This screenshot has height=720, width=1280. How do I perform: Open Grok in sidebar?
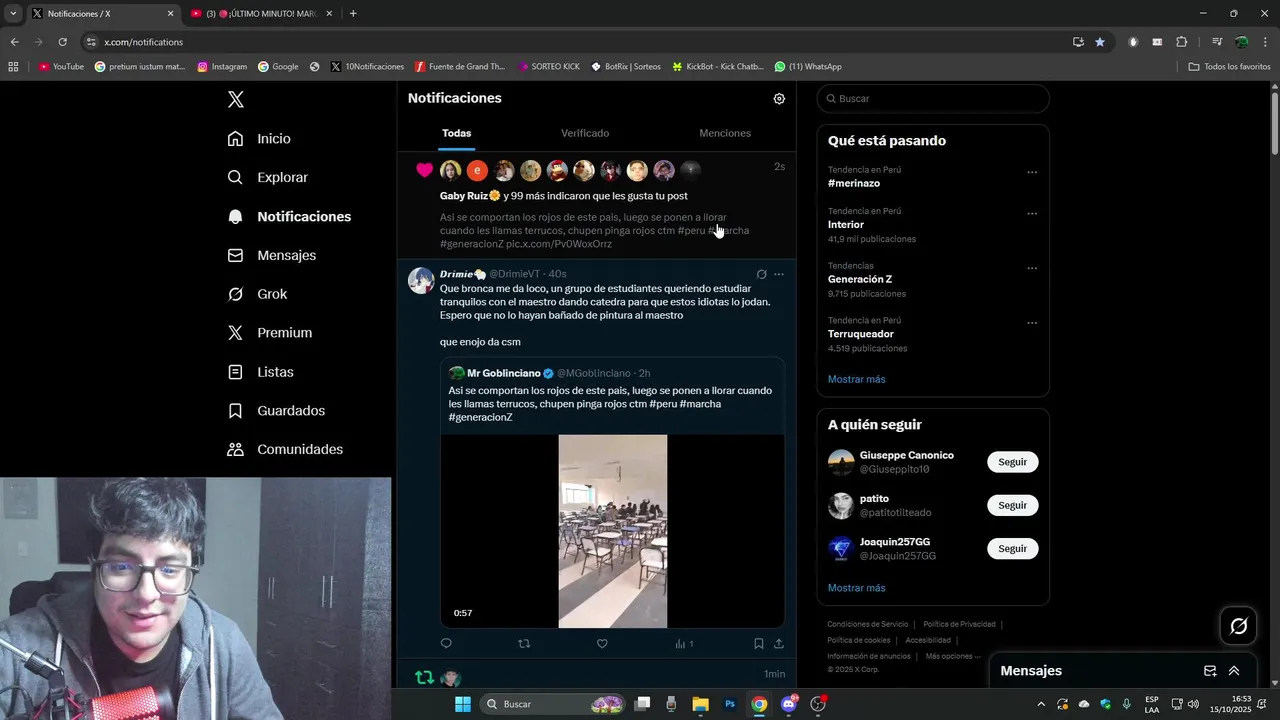(257, 294)
